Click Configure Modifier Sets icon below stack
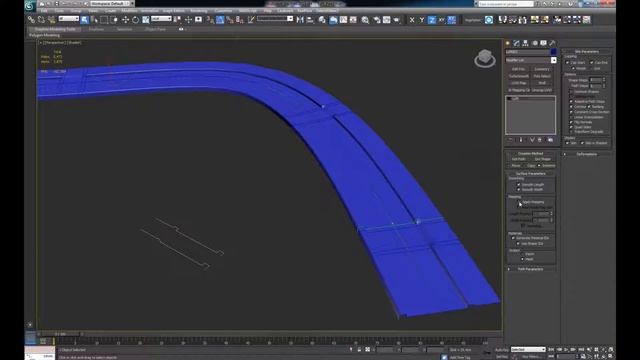This screenshot has height=360, width=640. [550, 140]
